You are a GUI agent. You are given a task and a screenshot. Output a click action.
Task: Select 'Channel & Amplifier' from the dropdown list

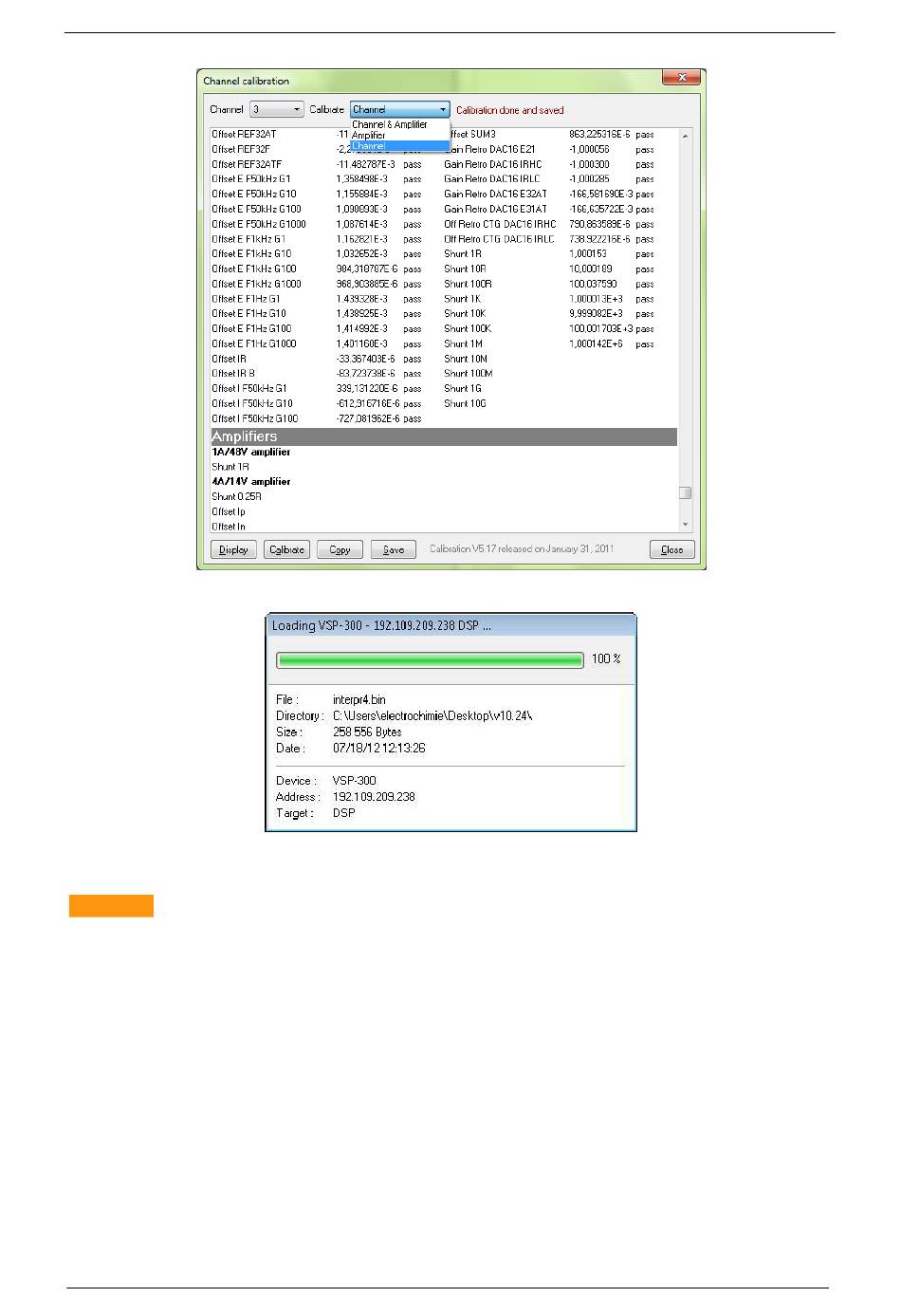click(390, 124)
